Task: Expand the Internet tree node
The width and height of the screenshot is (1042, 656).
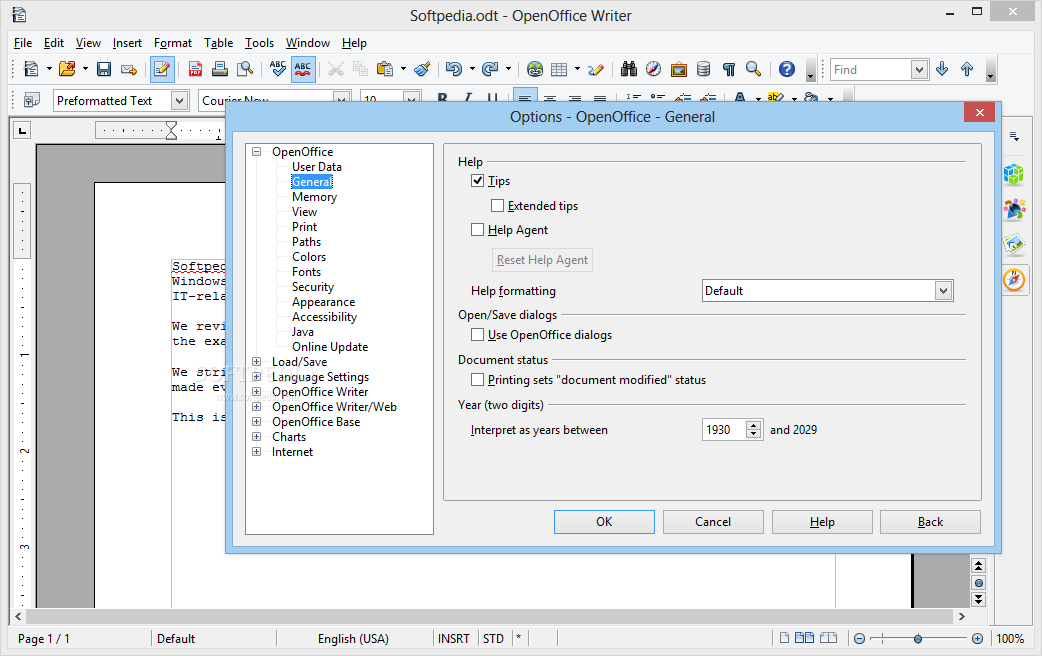Action: click(257, 451)
